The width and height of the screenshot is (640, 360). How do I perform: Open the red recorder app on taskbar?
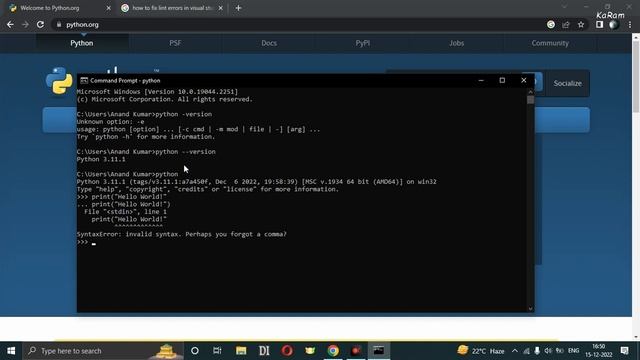coord(356,351)
